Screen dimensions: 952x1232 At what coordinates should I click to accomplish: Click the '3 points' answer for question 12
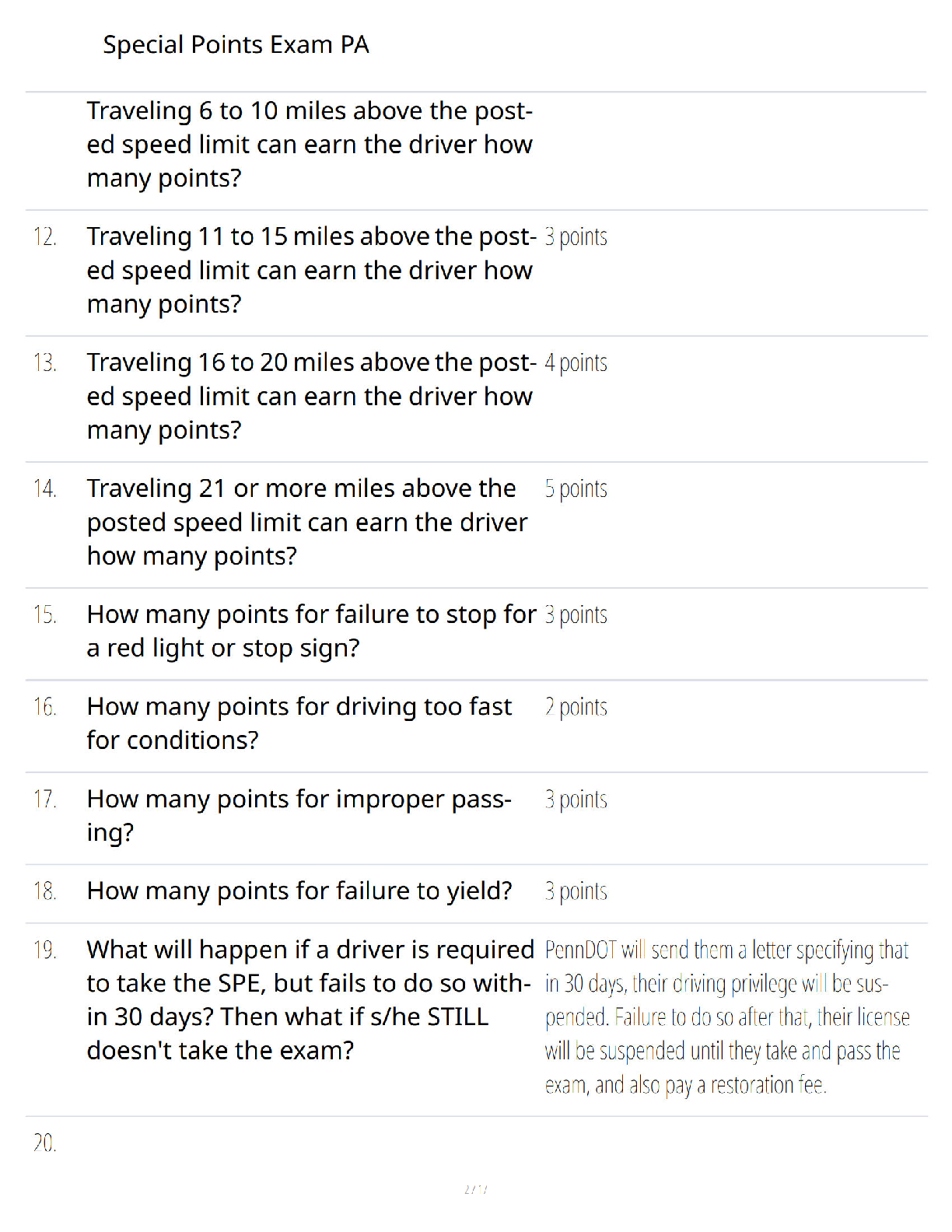tap(576, 237)
